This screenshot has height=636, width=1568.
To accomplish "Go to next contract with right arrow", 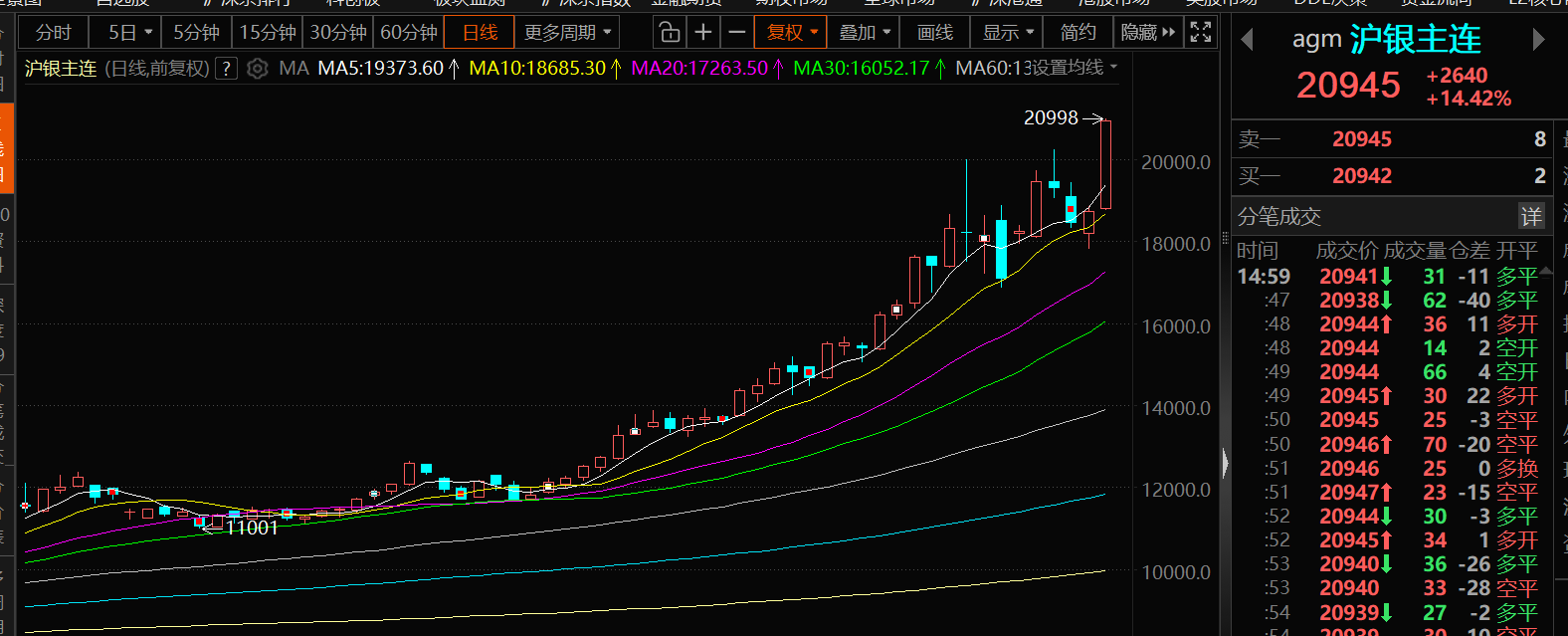I will 1538,40.
